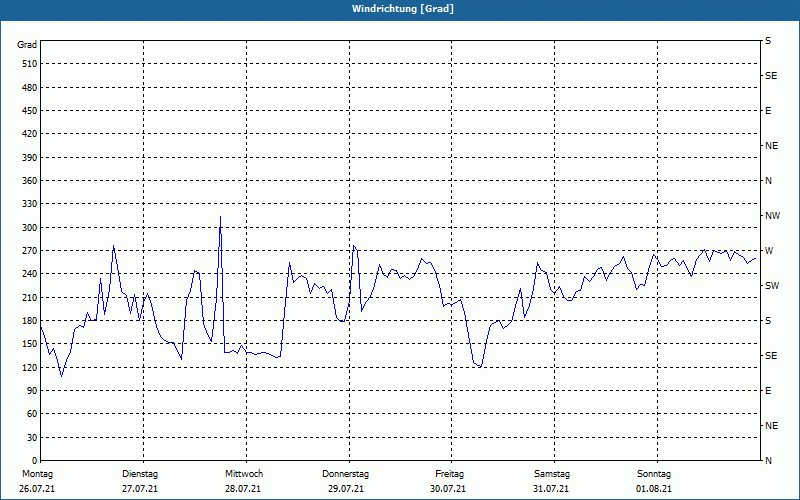This screenshot has width=800, height=500.
Task: Select the 450 left axis value
Action: 30,111
